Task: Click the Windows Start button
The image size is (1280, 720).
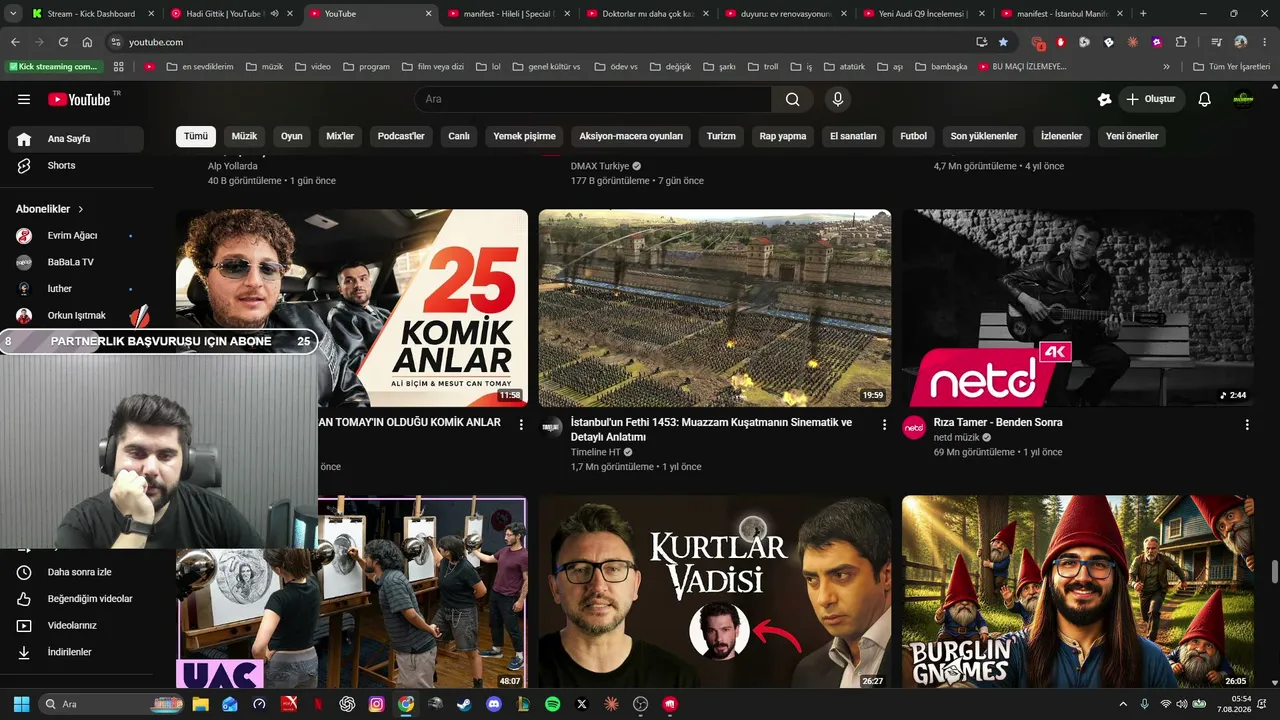Action: [21, 704]
